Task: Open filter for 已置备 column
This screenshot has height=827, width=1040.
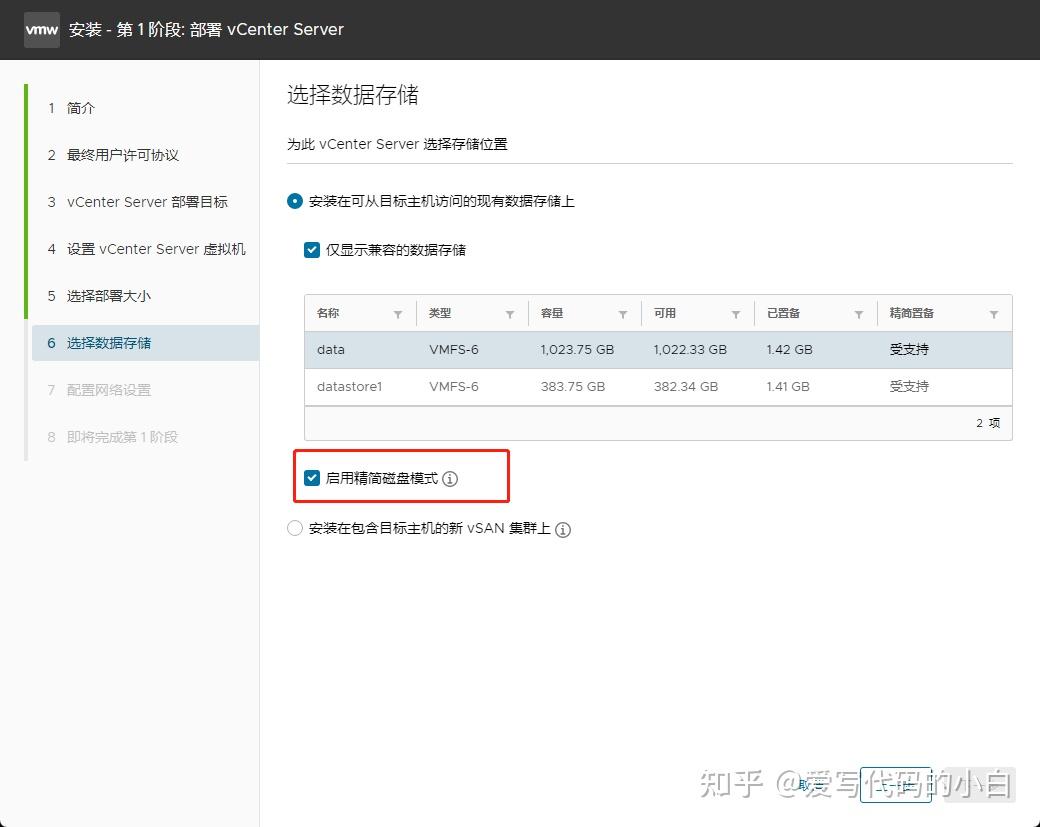Action: [x=859, y=314]
